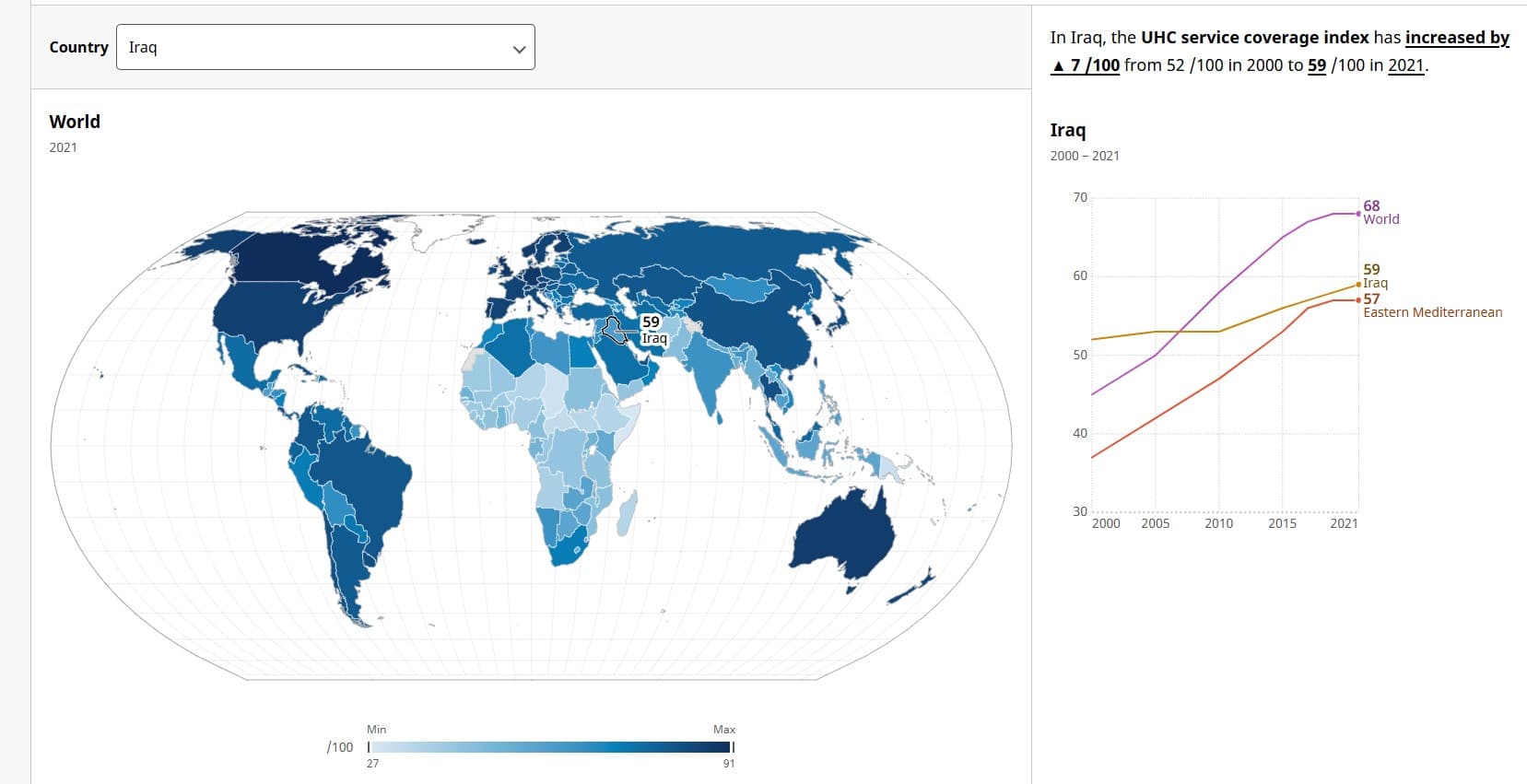
Task: Open the Country dropdown showing Iraq
Action: (324, 47)
